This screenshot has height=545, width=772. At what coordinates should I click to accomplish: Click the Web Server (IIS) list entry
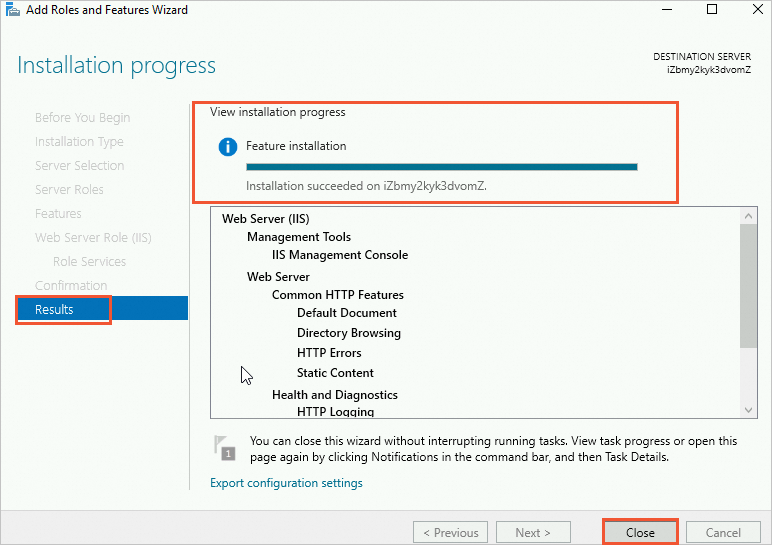265,219
